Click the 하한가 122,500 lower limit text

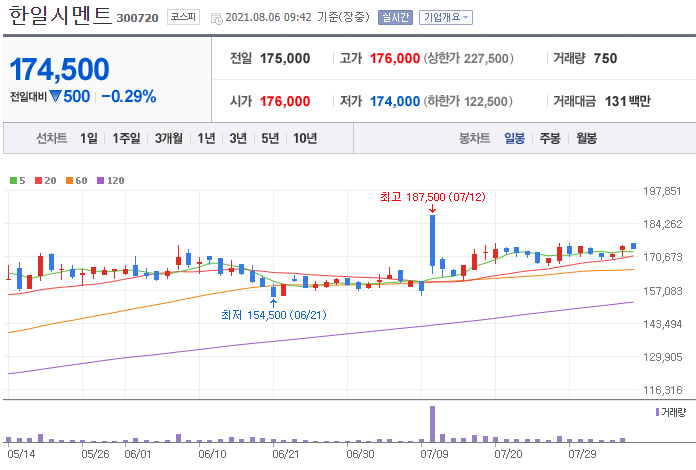tap(468, 102)
